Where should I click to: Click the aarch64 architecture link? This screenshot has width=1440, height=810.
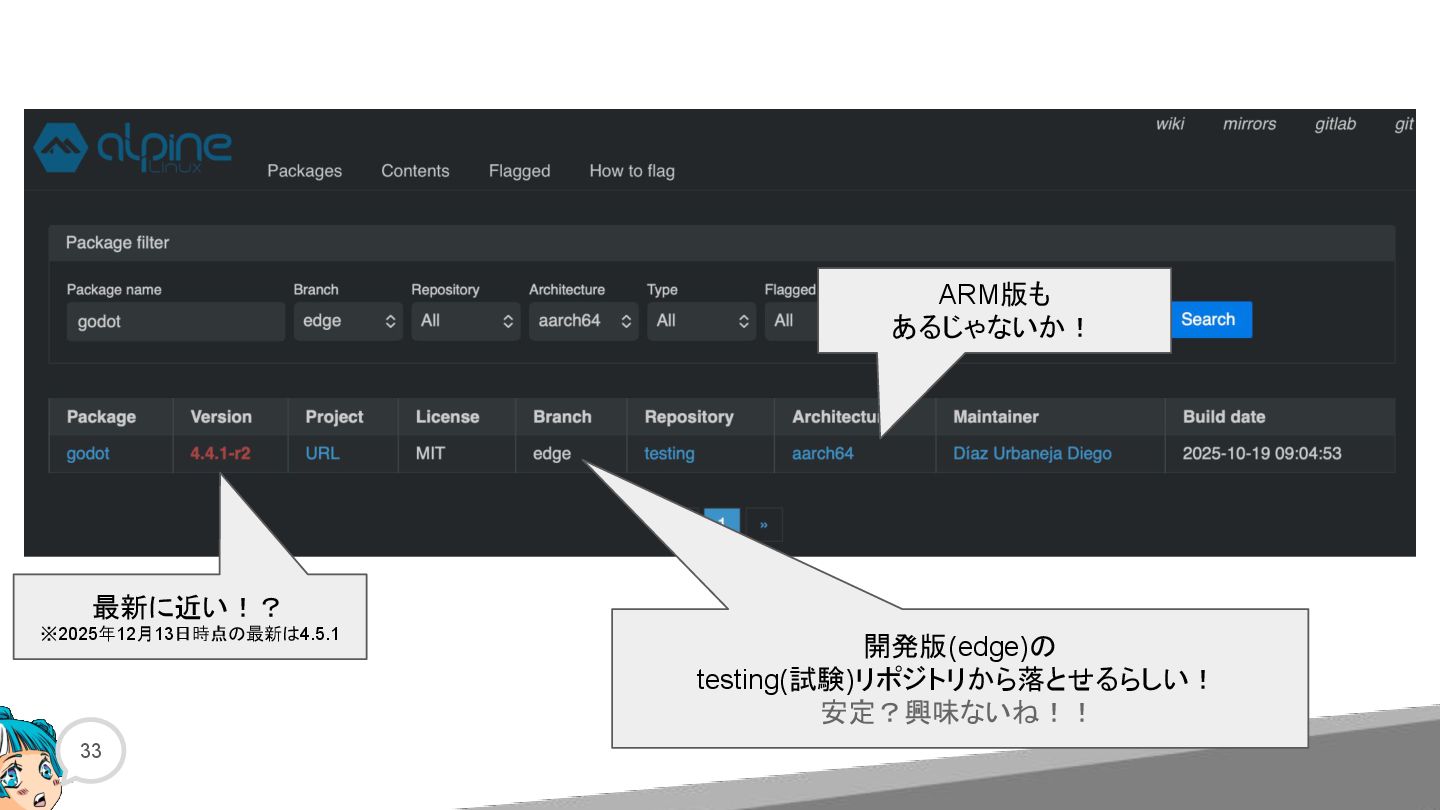[823, 453]
